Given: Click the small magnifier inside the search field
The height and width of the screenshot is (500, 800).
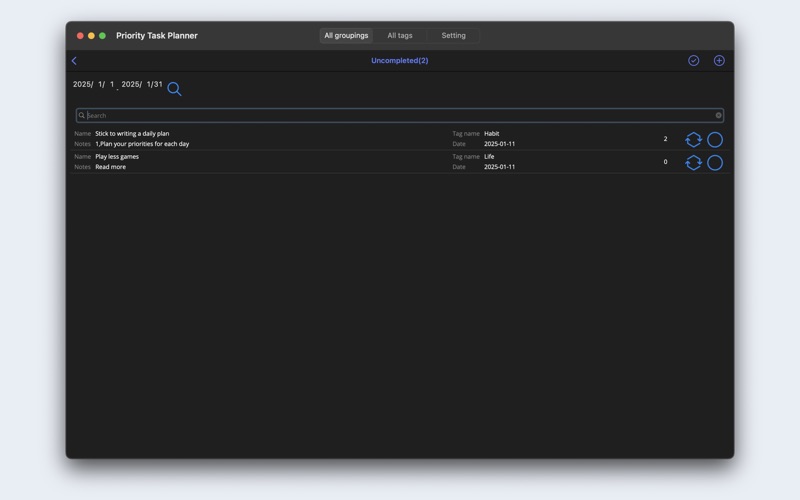Looking at the screenshot, I should pyautogui.click(x=82, y=115).
